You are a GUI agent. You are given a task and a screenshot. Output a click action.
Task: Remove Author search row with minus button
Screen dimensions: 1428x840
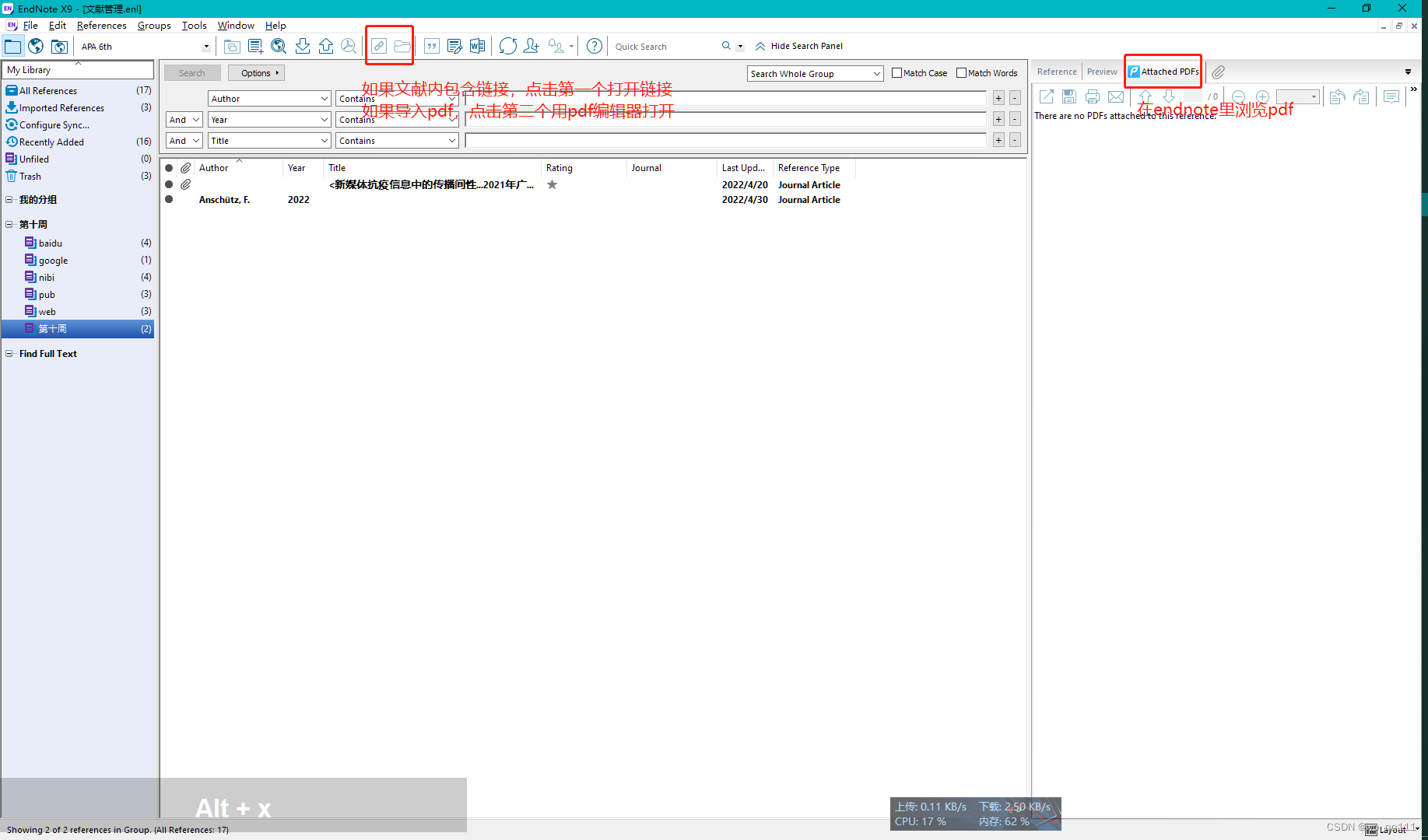point(1015,99)
